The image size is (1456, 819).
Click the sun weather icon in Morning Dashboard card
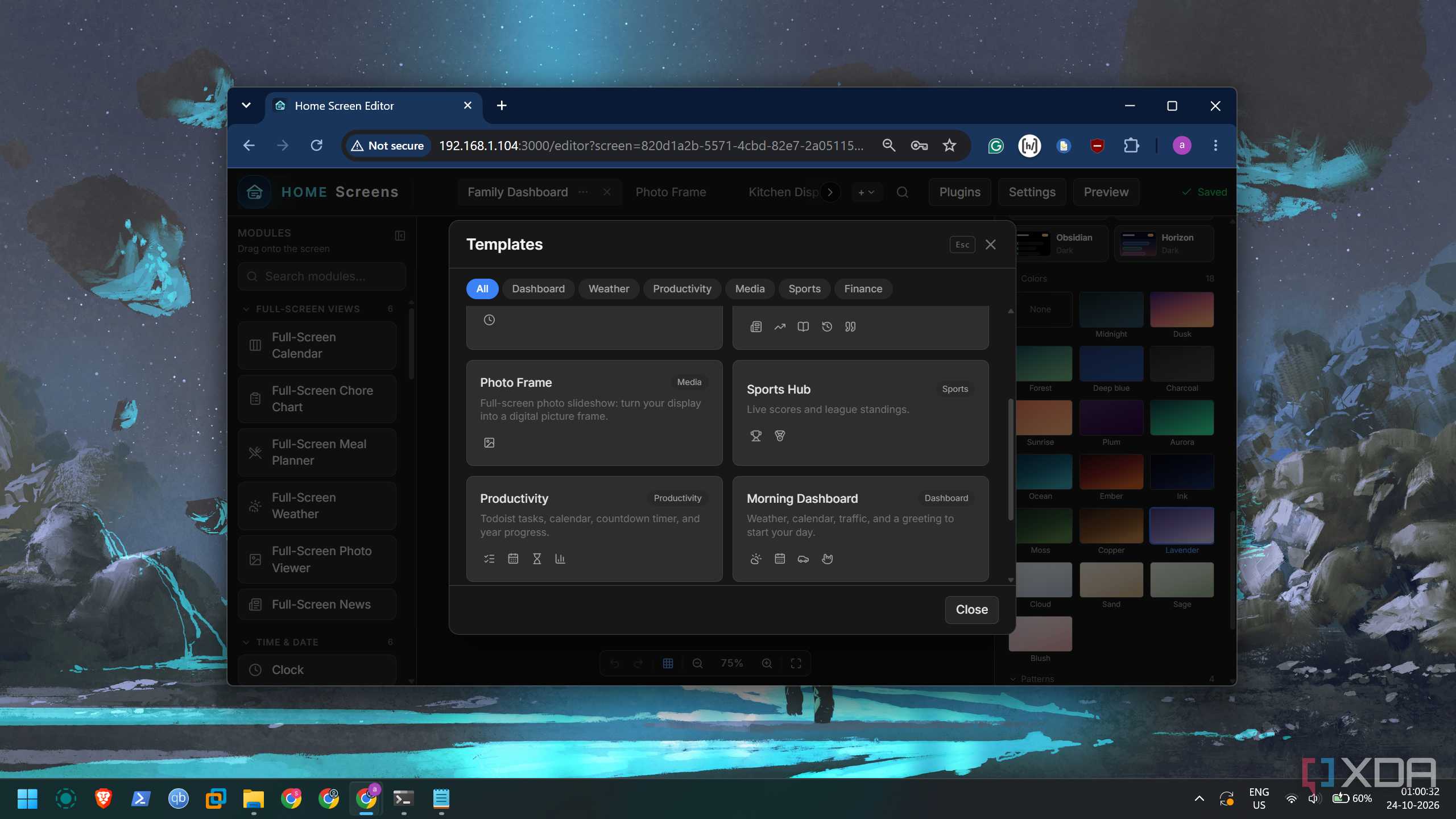(756, 559)
